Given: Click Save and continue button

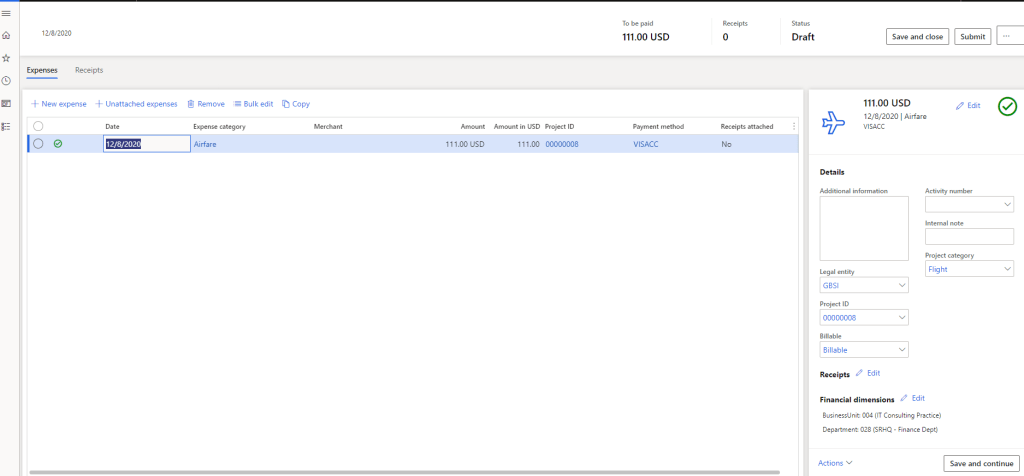Looking at the screenshot, I should click(981, 463).
